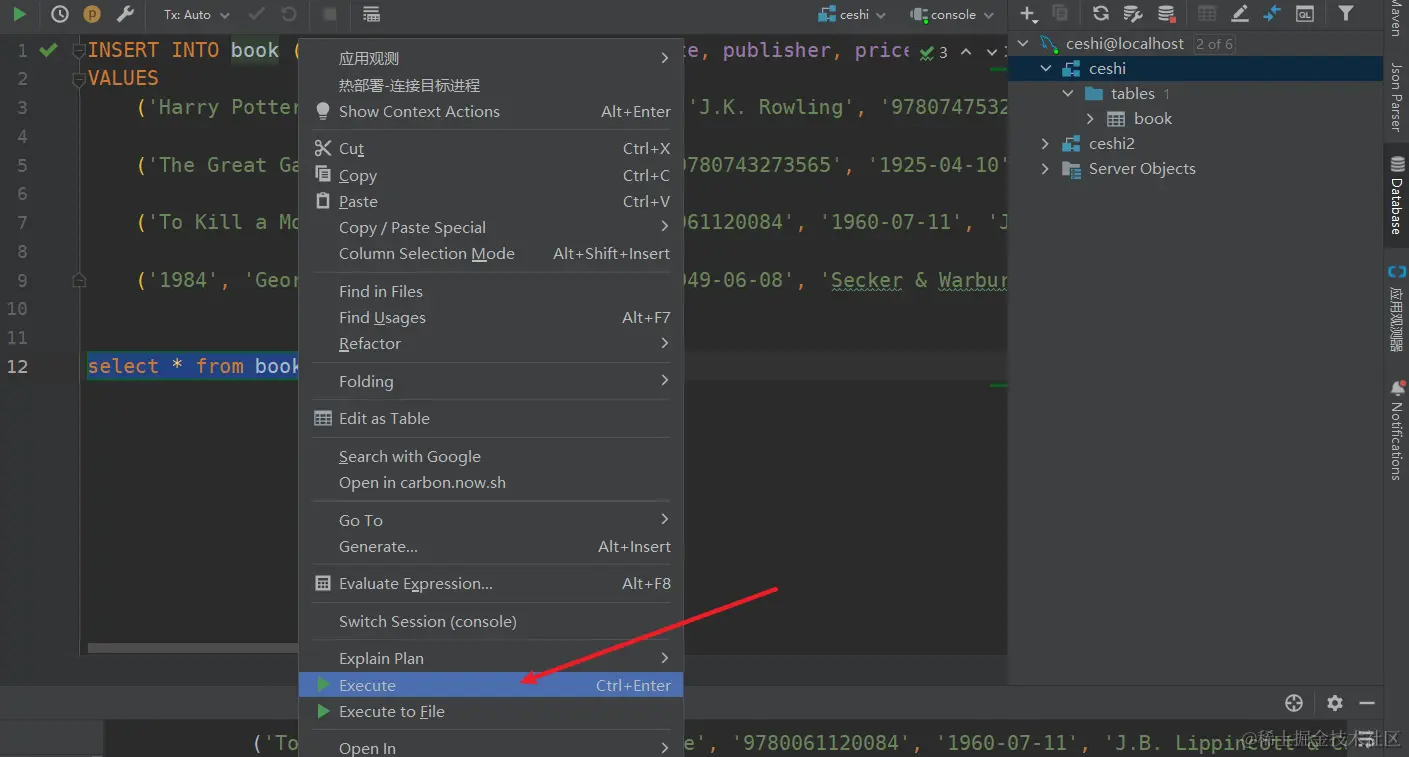Toggle the in-editor results table icon
1409x757 pixels.
click(x=371, y=14)
